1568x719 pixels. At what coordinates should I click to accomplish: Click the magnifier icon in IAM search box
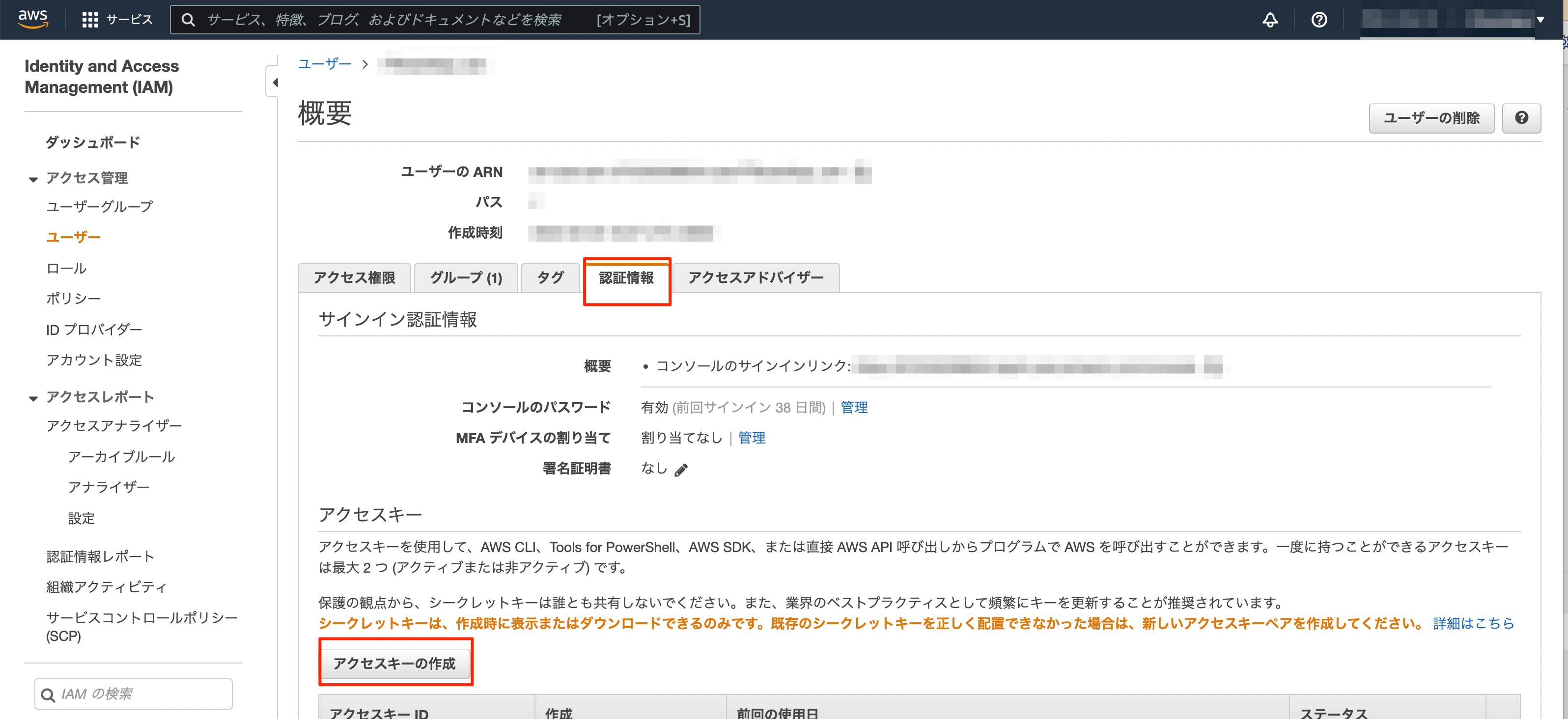[48, 694]
